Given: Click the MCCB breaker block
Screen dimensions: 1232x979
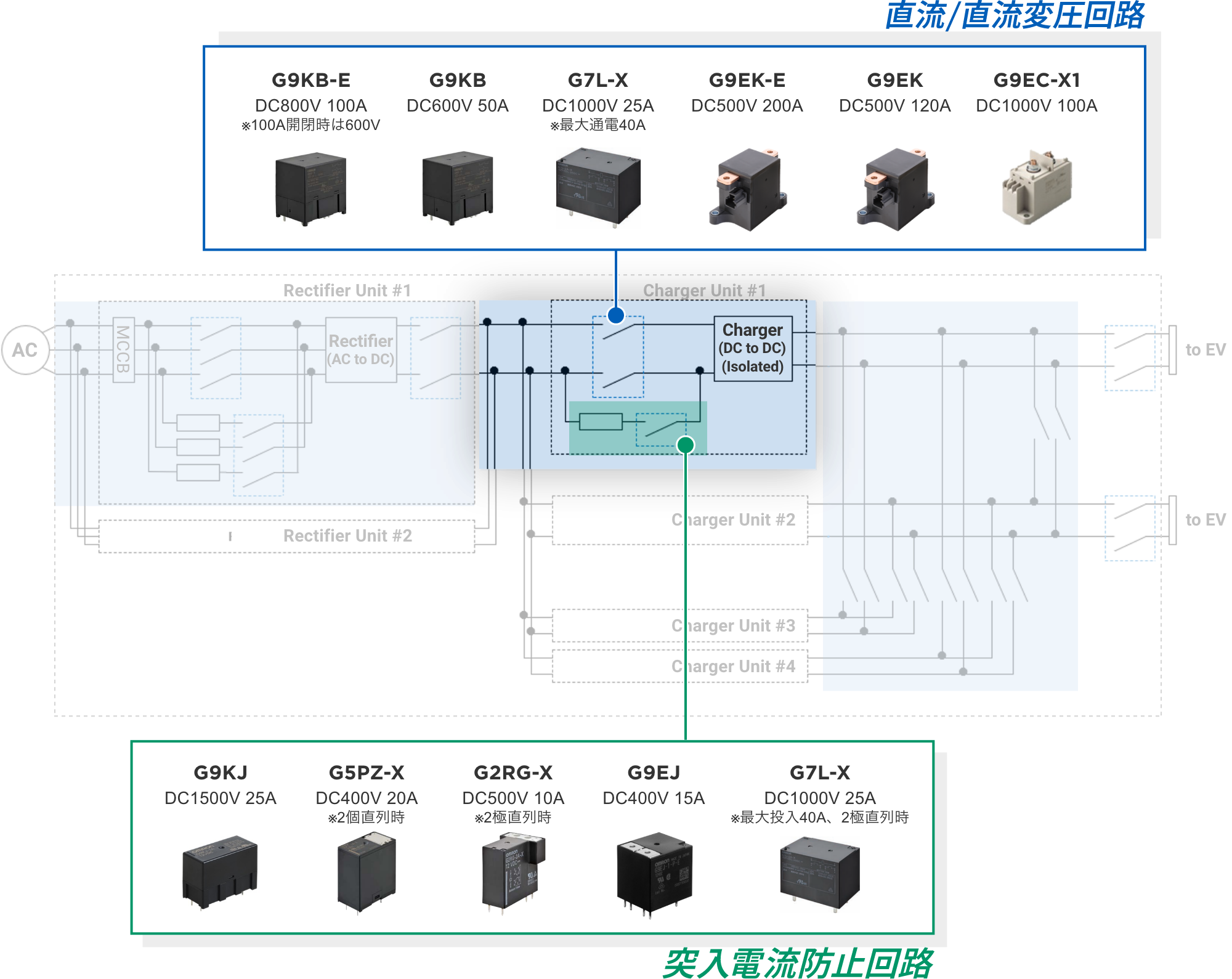Looking at the screenshot, I should coord(123,349).
